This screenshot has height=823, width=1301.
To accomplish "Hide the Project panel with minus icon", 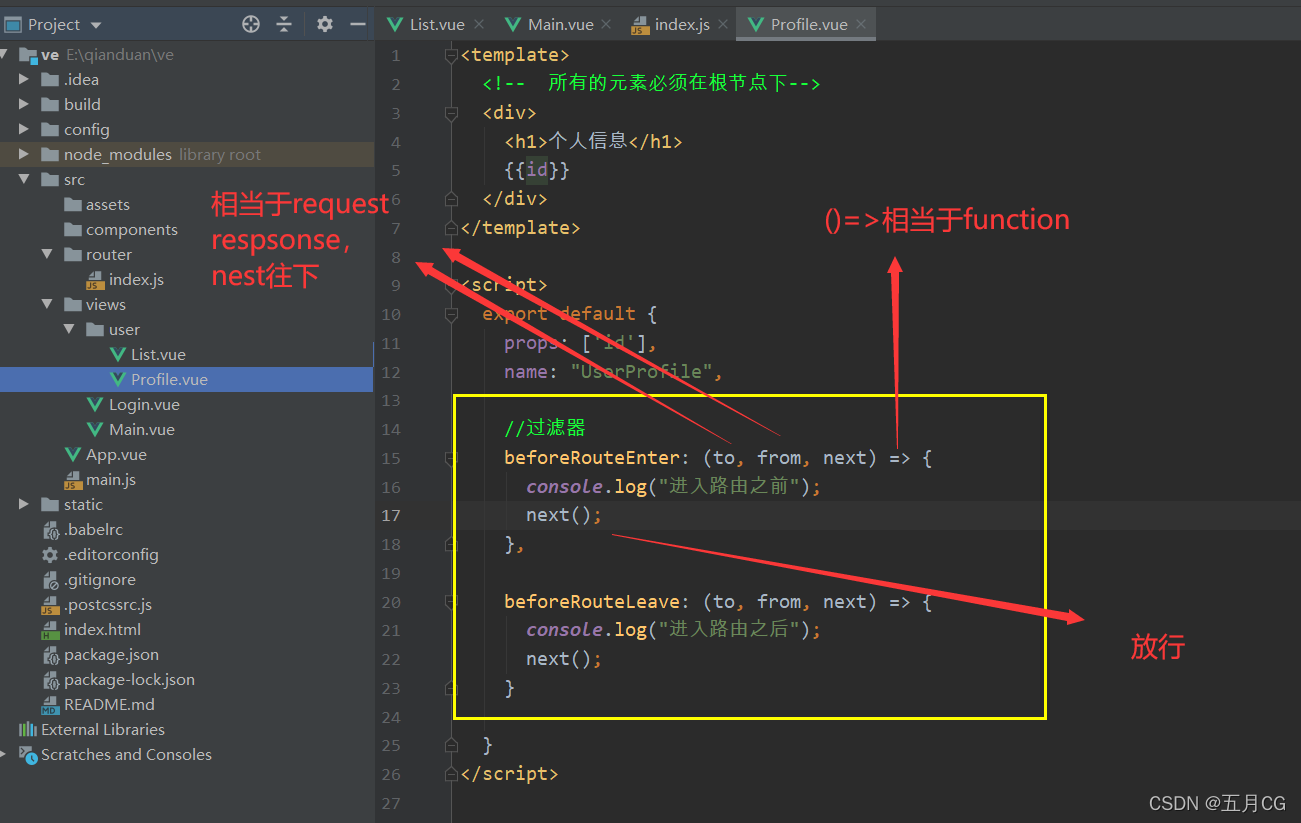I will (358, 24).
